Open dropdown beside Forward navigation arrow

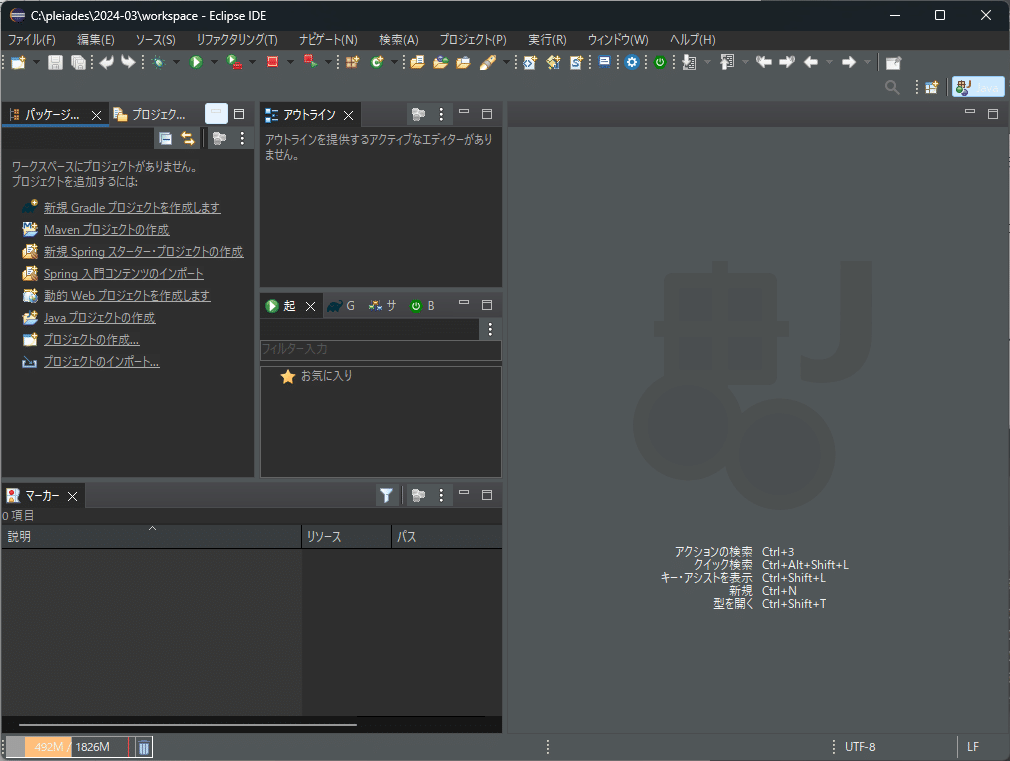coord(867,63)
